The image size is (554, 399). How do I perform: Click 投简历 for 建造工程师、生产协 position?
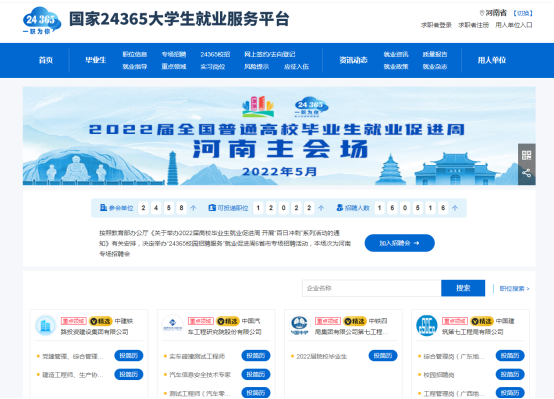pyautogui.click(x=129, y=374)
